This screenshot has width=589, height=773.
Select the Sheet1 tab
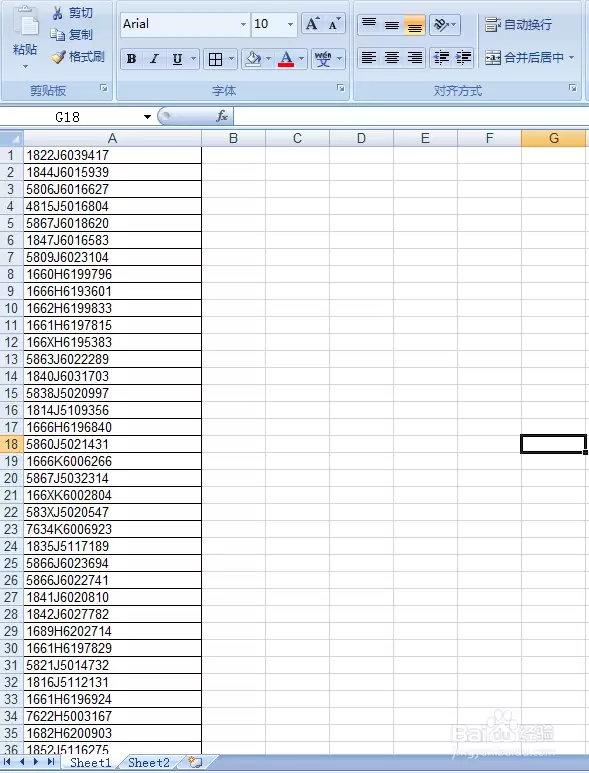tap(91, 762)
